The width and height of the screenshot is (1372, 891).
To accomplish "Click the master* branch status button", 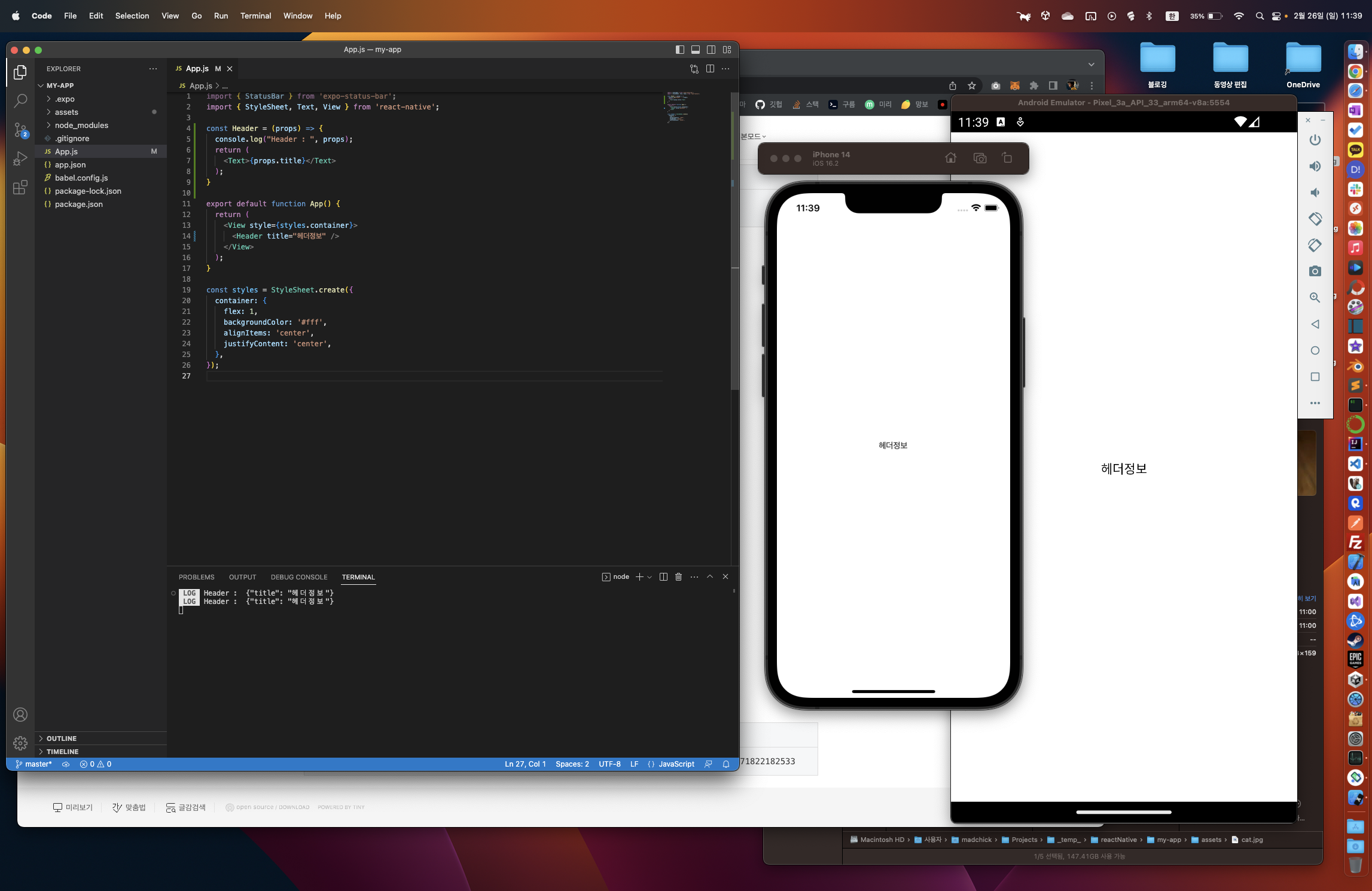I will point(34,764).
